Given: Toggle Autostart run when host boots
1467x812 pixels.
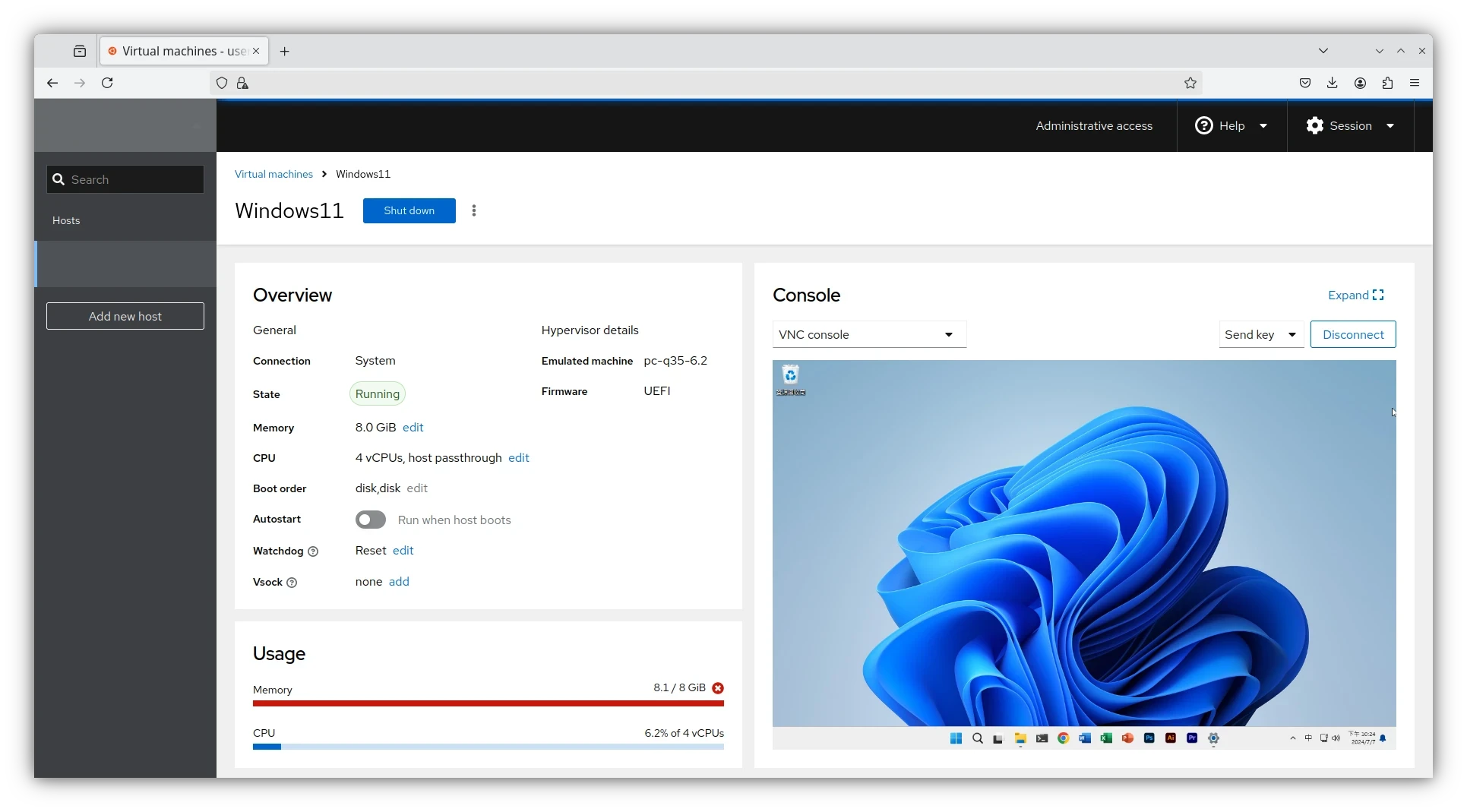Looking at the screenshot, I should pos(371,520).
